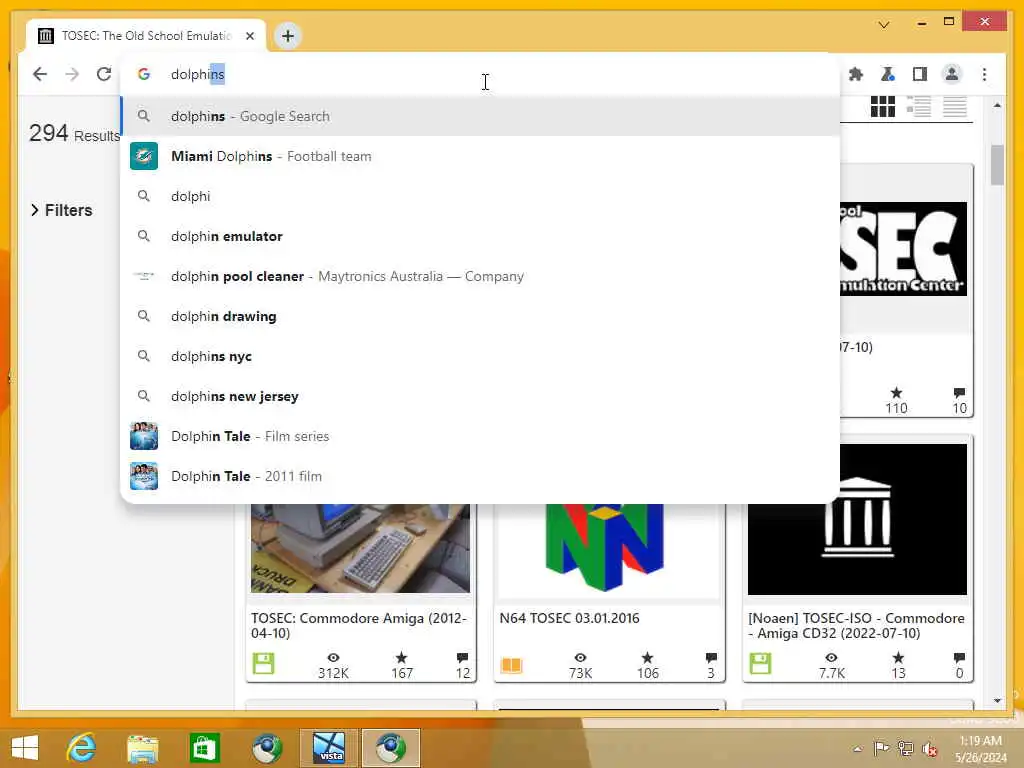
Task: Open 'TOSEC: Commodore Amiga (2012-04-10)' link
Action: pyautogui.click(x=359, y=625)
